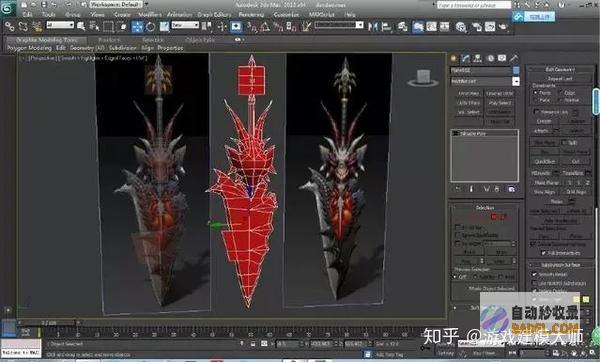The width and height of the screenshot is (600, 362).
Task: Switch to the Modify command panel tab
Action: [x=466, y=58]
